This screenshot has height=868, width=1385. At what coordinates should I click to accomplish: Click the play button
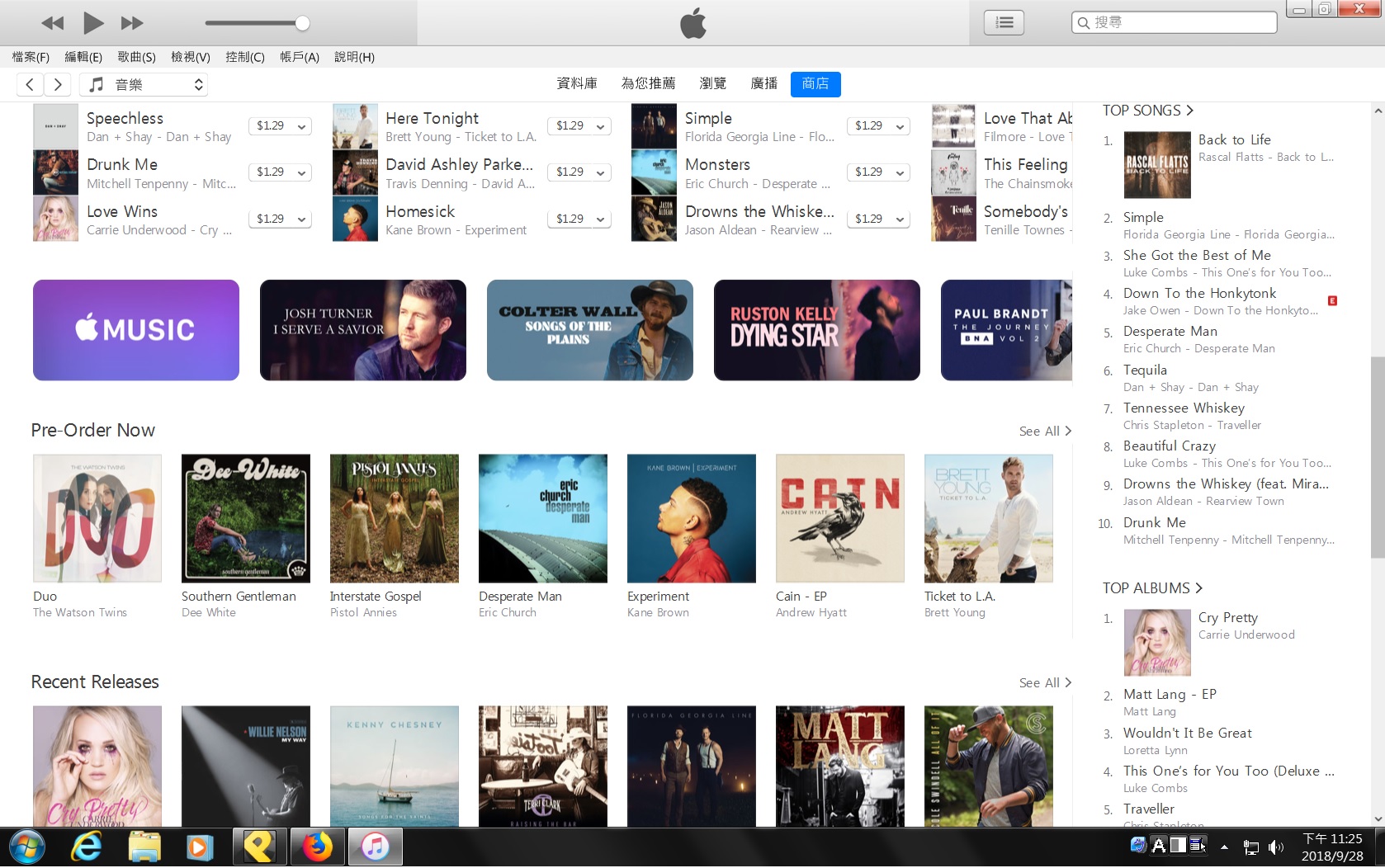(93, 23)
